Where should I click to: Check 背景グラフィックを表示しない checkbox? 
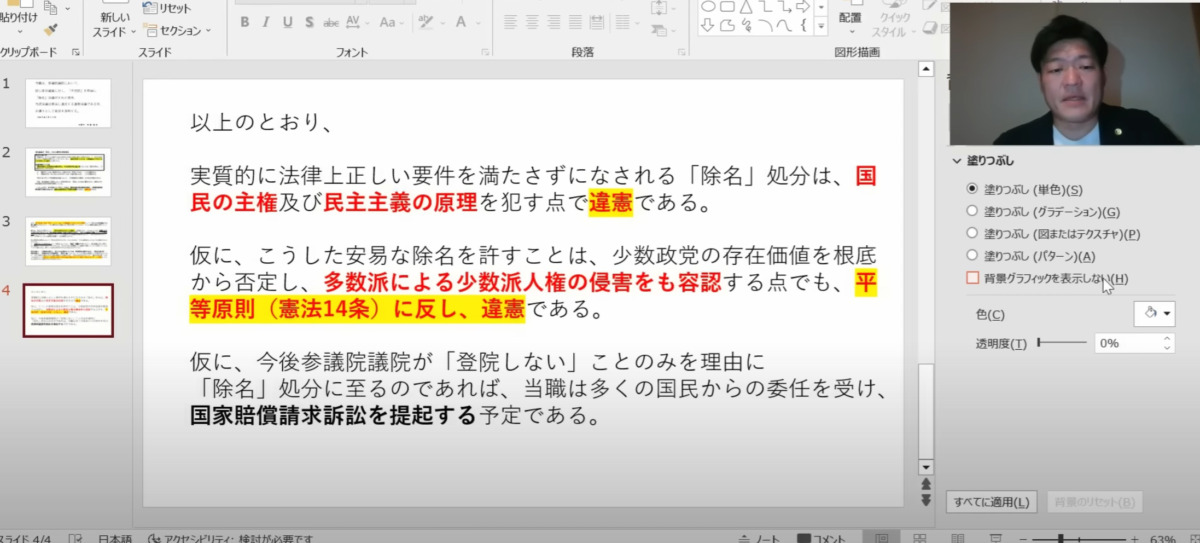pos(973,278)
